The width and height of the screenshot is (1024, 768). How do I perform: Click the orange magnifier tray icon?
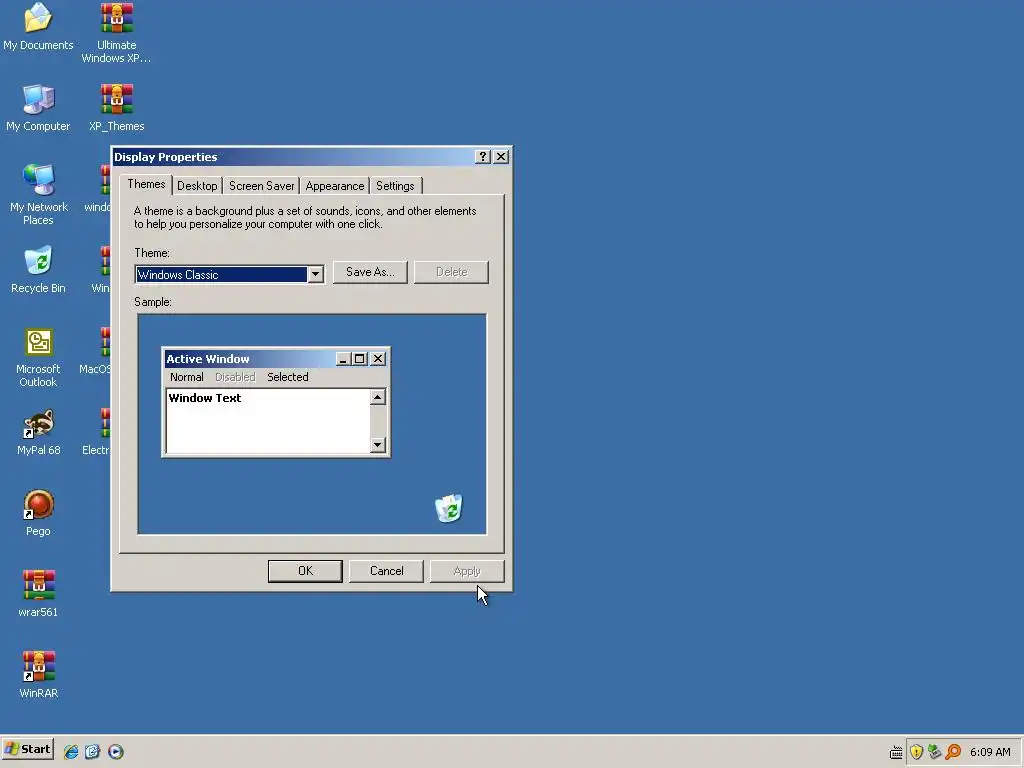coord(953,752)
